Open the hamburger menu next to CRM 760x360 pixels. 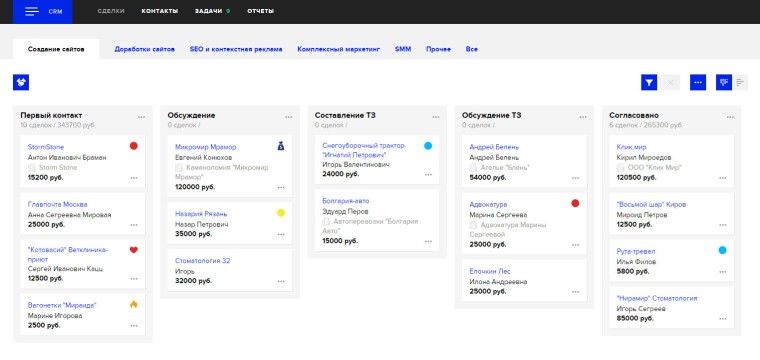pyautogui.click(x=32, y=12)
